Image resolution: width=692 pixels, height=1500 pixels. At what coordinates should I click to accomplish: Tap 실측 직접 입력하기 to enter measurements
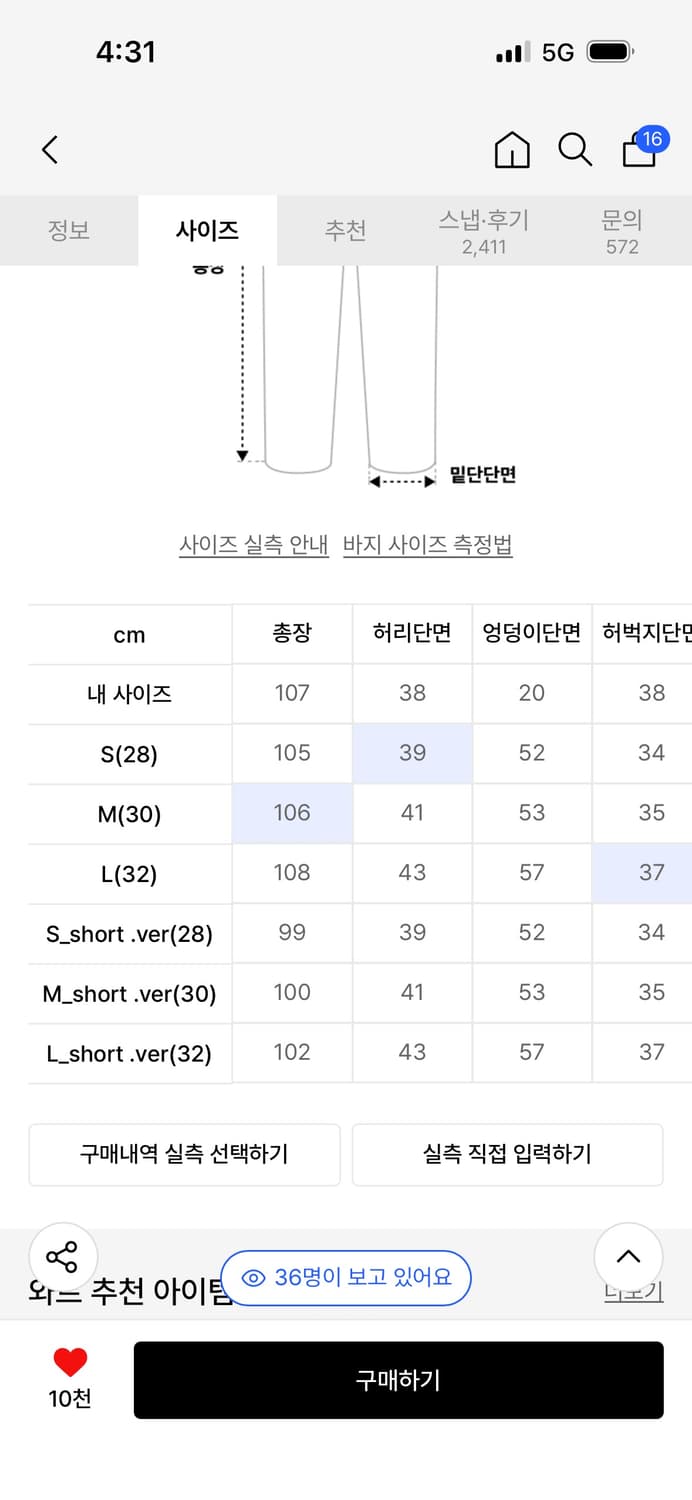[x=508, y=1154]
